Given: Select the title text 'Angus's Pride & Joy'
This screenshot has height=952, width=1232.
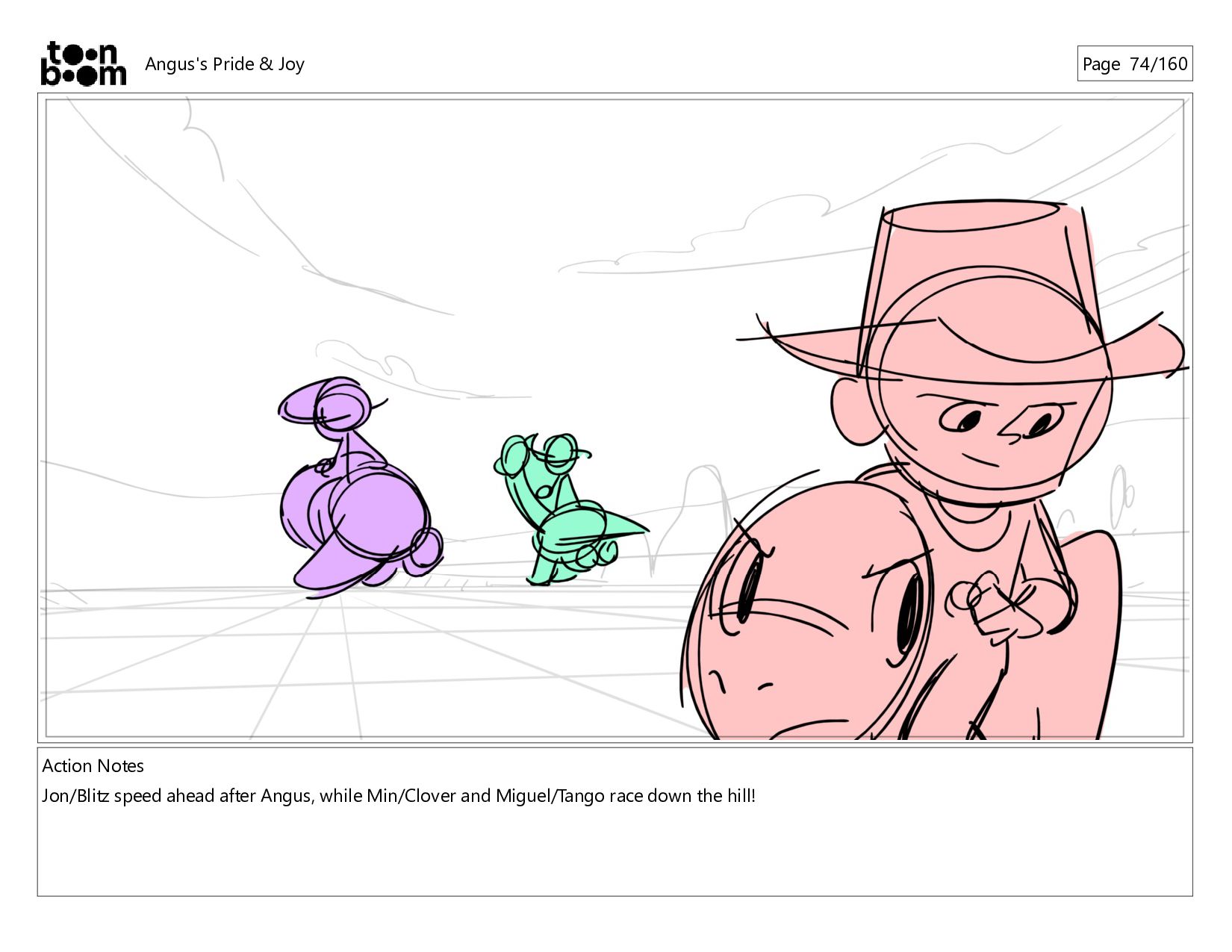Looking at the screenshot, I should point(225,64).
